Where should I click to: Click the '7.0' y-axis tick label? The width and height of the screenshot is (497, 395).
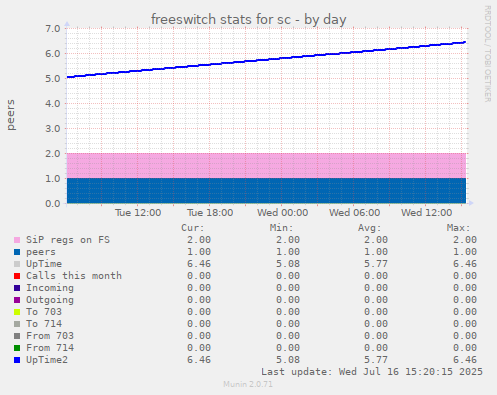(53, 28)
